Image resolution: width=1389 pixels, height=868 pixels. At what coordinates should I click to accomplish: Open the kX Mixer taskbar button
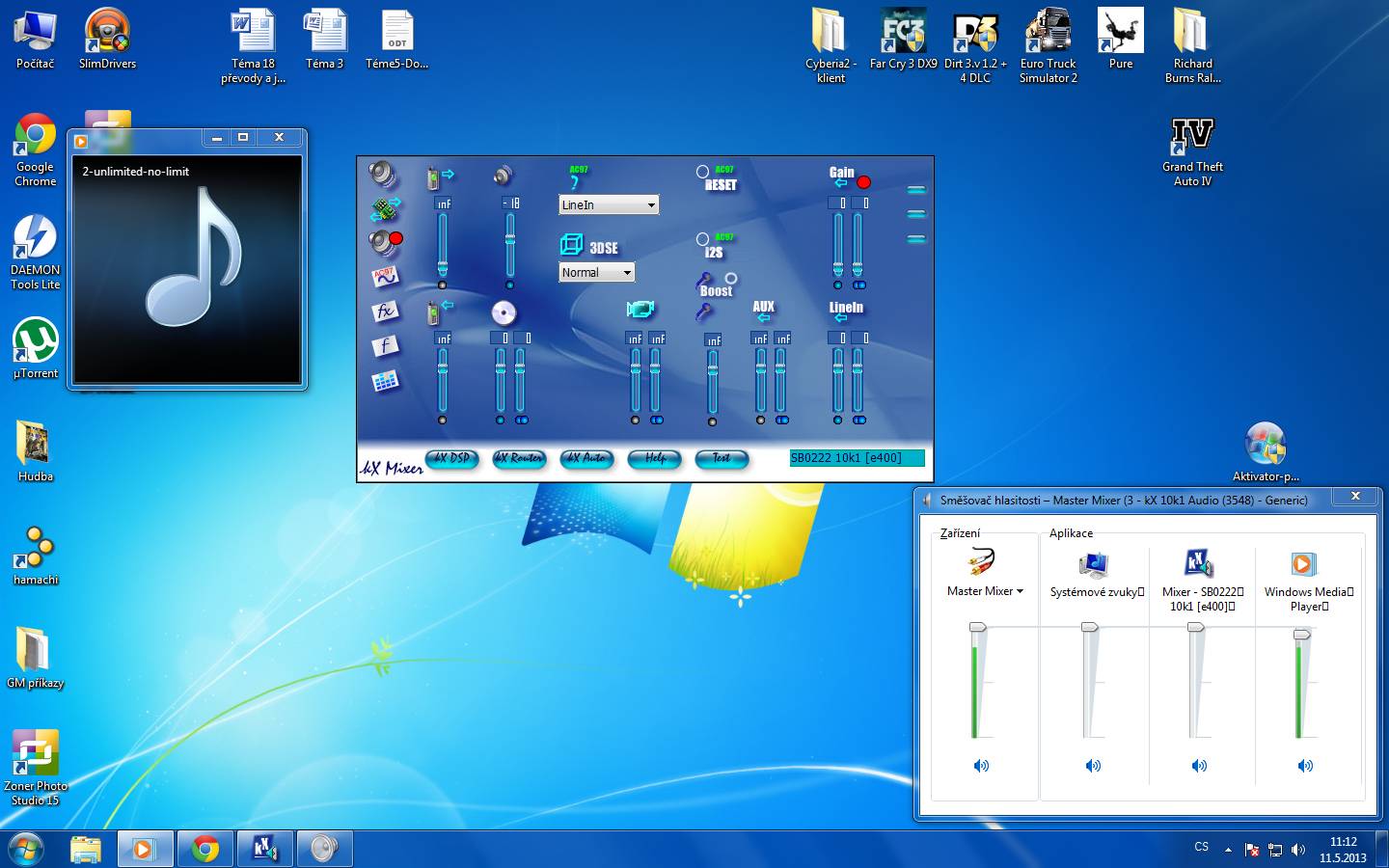coord(264,849)
